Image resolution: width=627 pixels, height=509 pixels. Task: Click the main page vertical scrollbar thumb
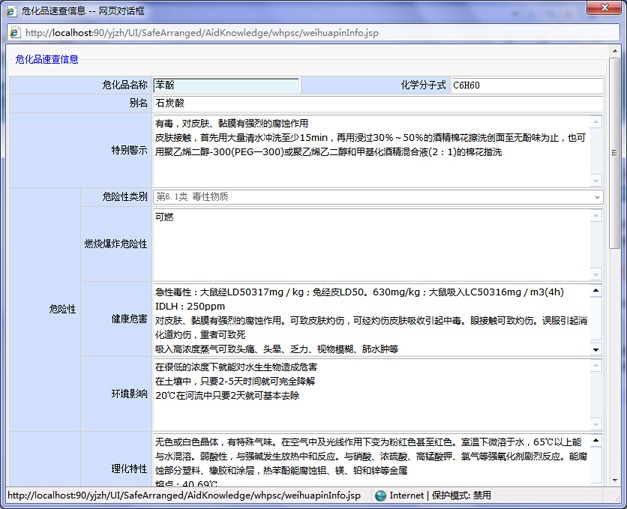pos(614,150)
